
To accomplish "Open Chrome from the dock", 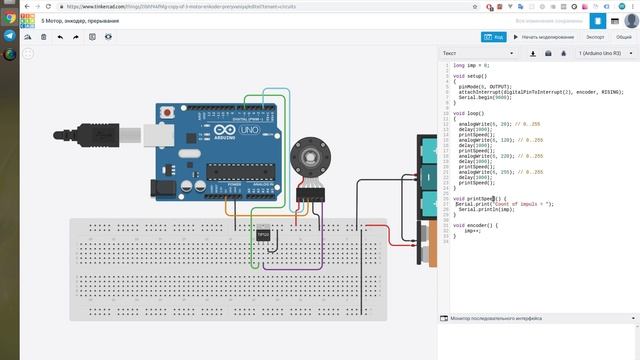I will pyautogui.click(x=9, y=18).
